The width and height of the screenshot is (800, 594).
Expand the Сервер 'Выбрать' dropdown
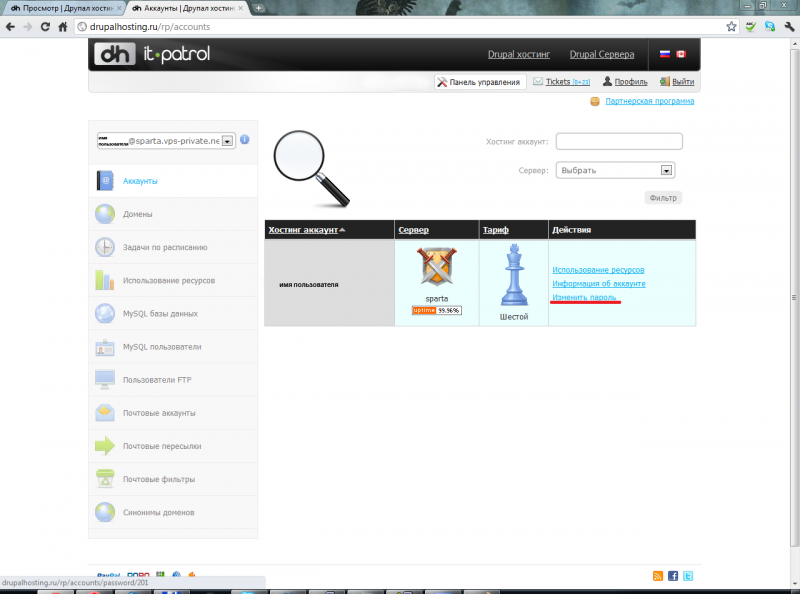click(667, 170)
